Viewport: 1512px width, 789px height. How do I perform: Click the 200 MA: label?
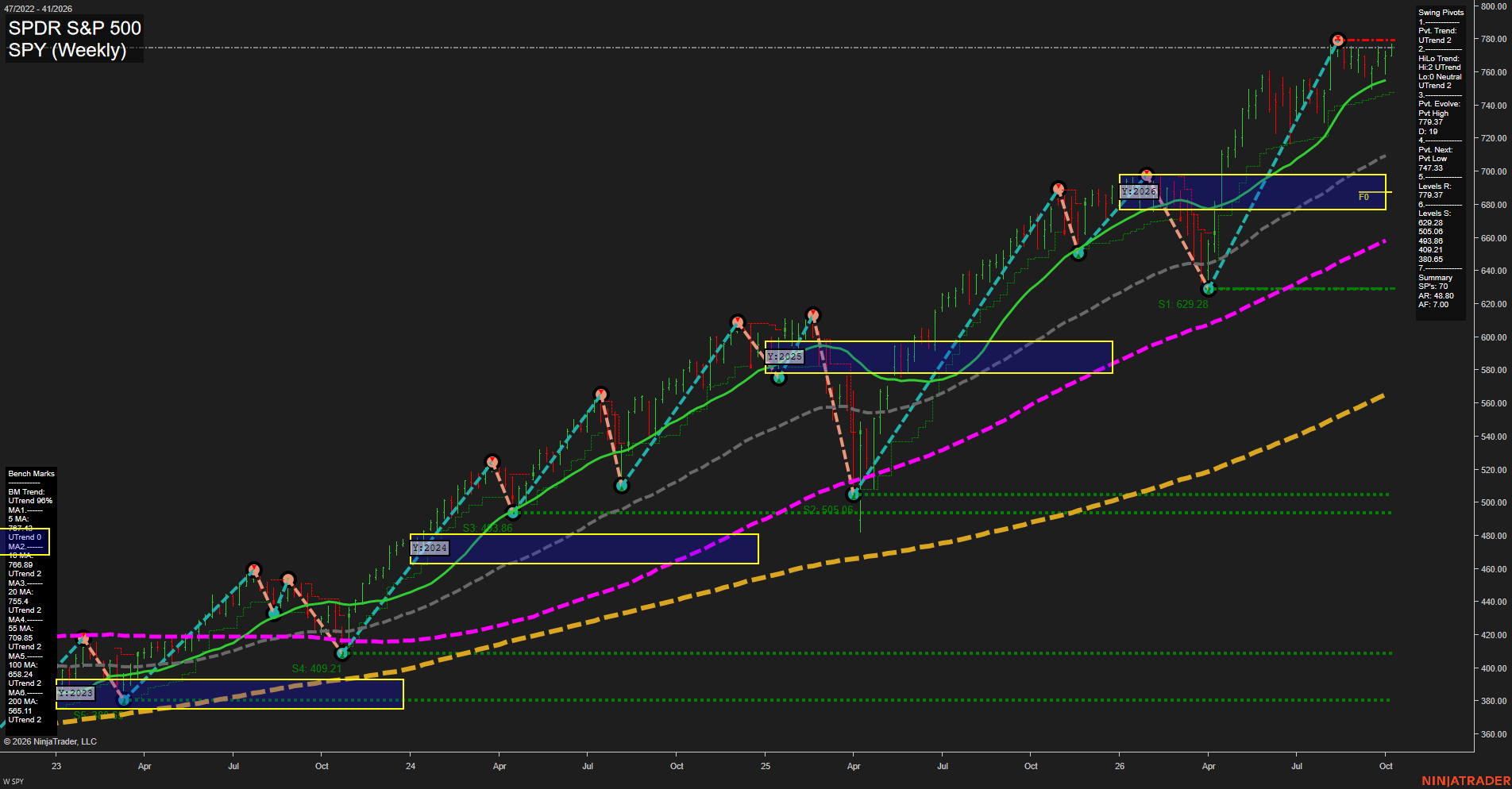click(x=23, y=702)
